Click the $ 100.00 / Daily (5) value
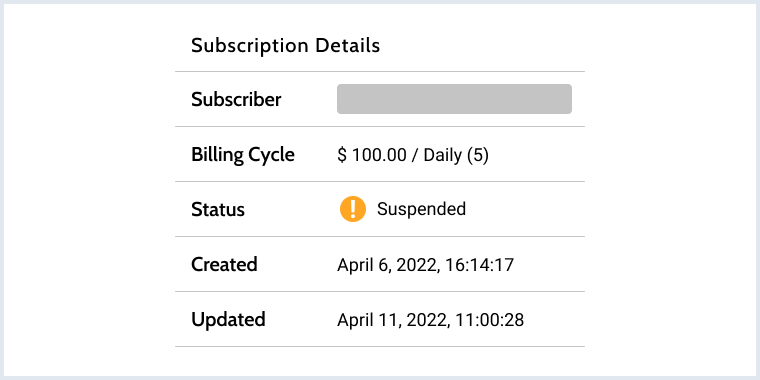The image size is (760, 380). [x=413, y=155]
